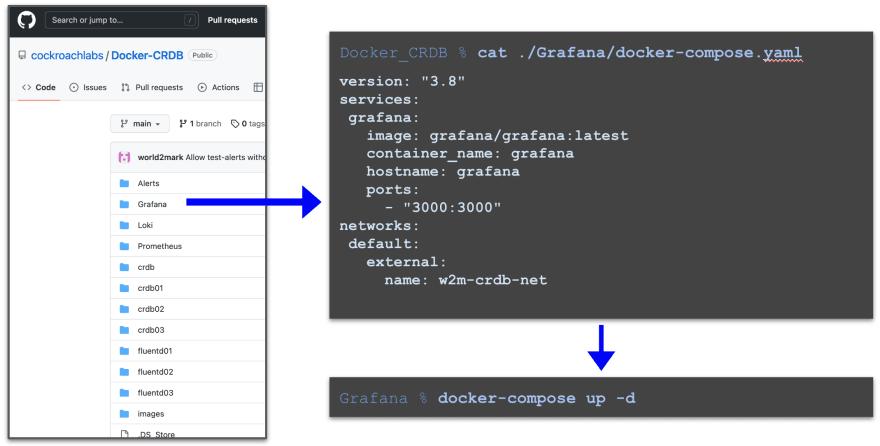
Task: Click the world2mark avatar icon
Action: pos(124,158)
